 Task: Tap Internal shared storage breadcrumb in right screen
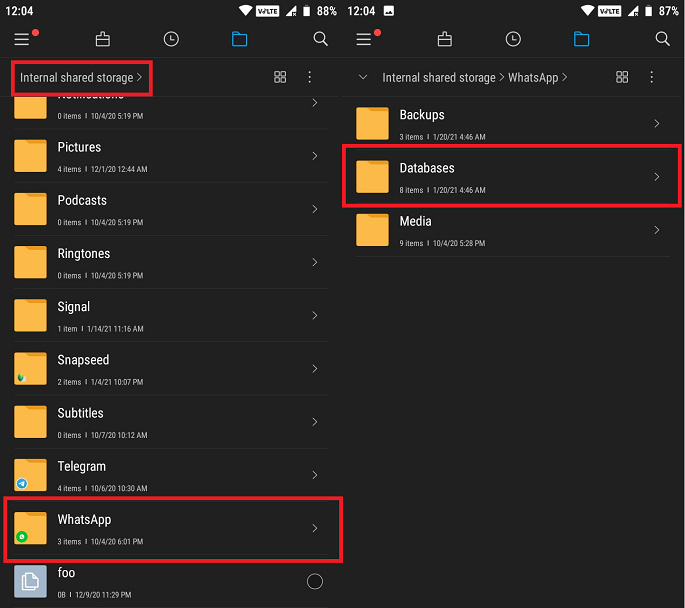439,78
